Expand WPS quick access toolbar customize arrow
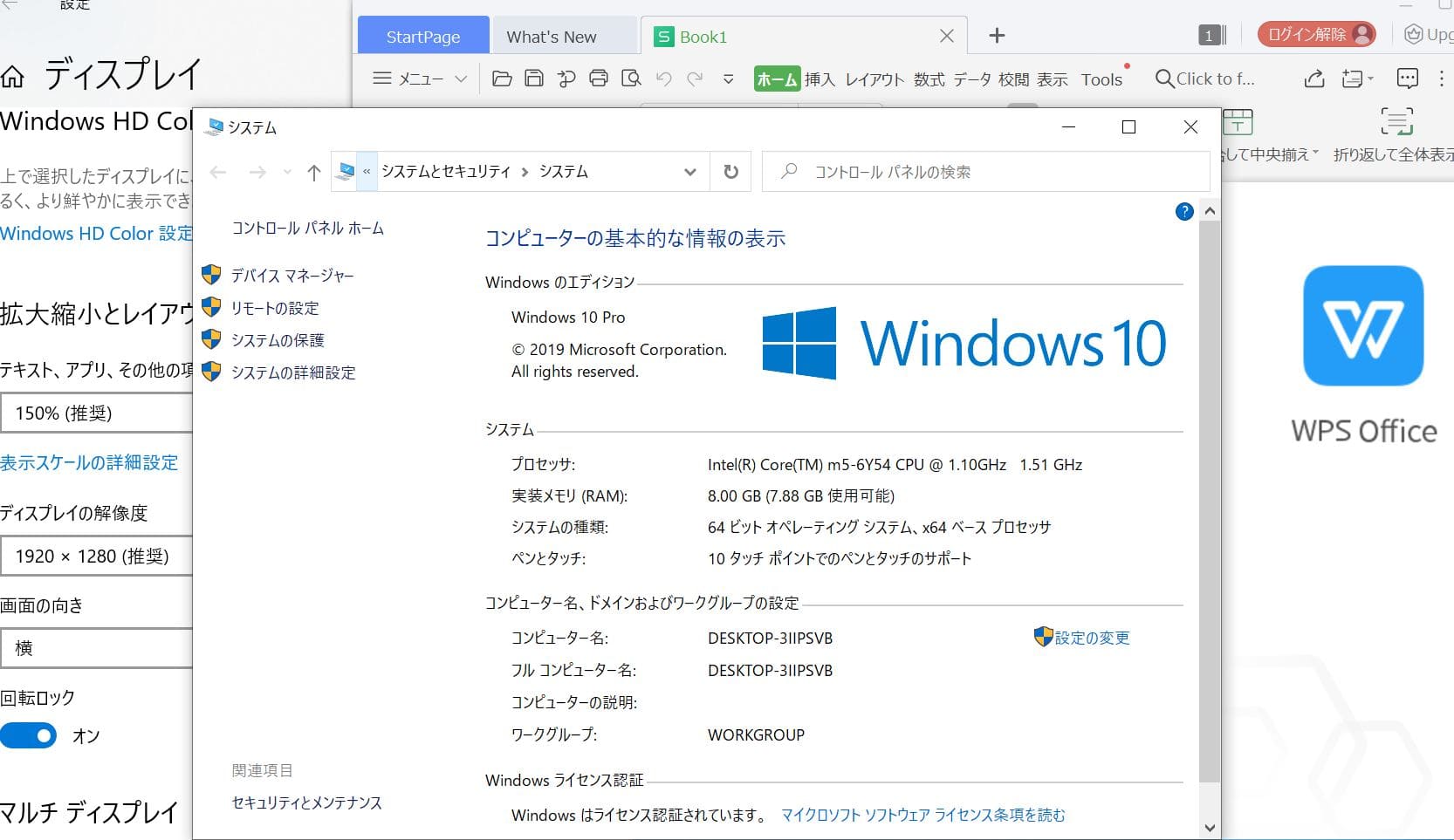1454x840 pixels. [728, 79]
